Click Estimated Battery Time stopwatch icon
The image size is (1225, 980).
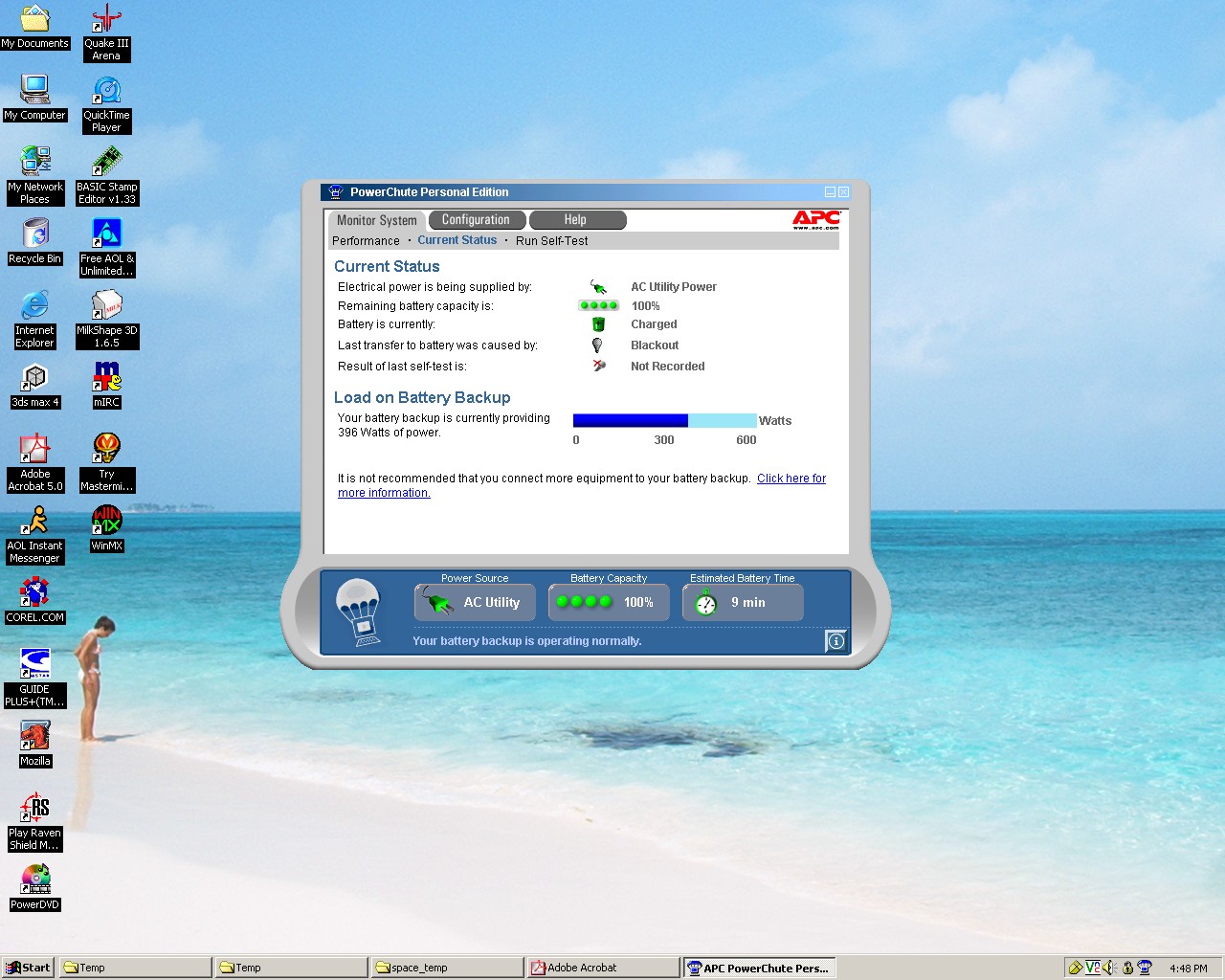[706, 602]
